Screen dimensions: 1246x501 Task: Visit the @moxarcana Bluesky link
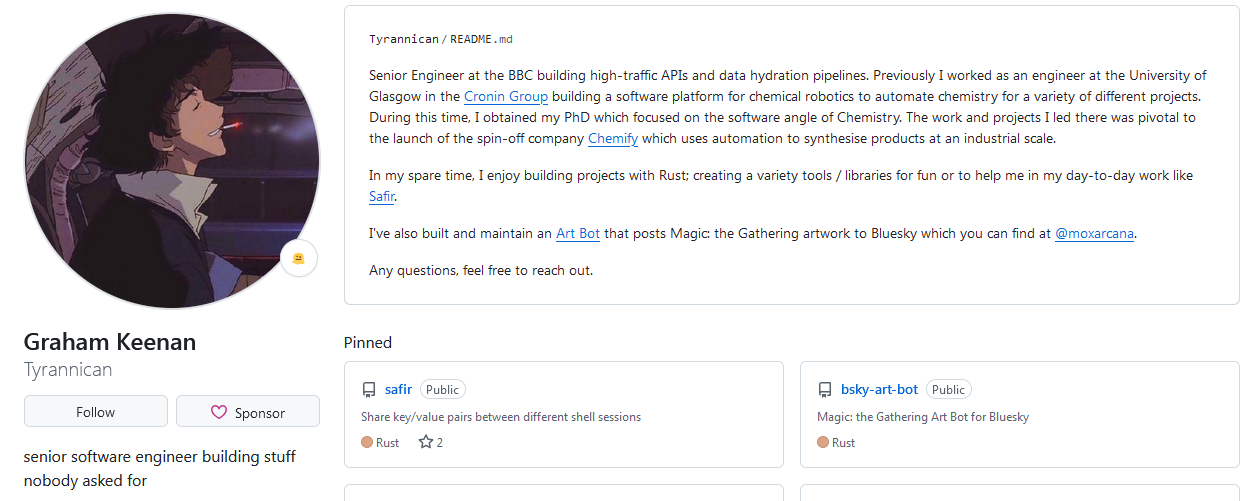point(1095,234)
